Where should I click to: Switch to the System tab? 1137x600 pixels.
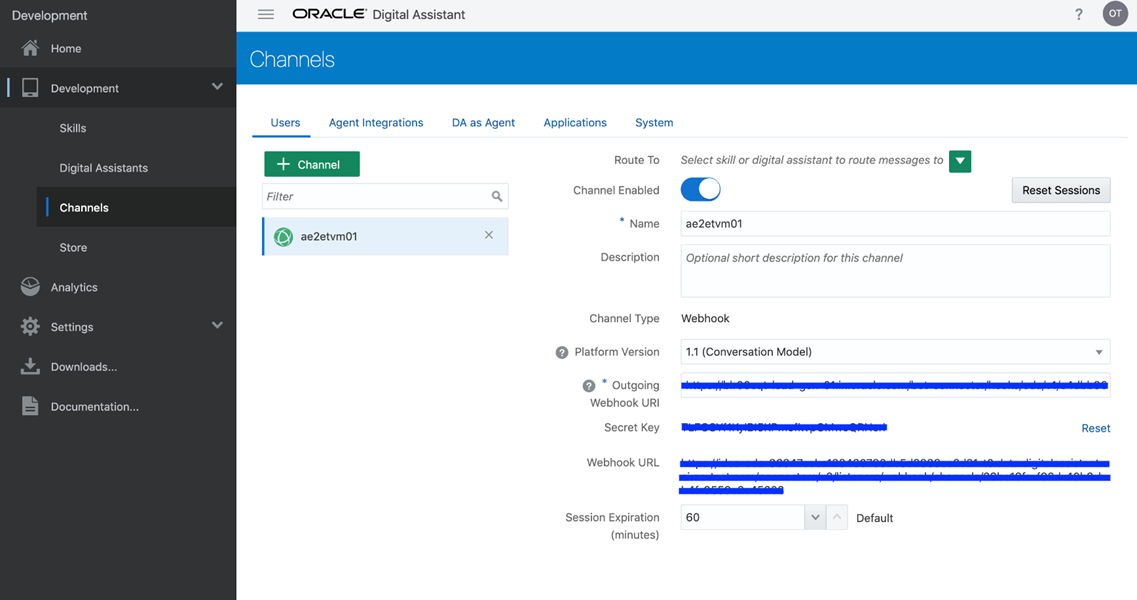coord(654,123)
